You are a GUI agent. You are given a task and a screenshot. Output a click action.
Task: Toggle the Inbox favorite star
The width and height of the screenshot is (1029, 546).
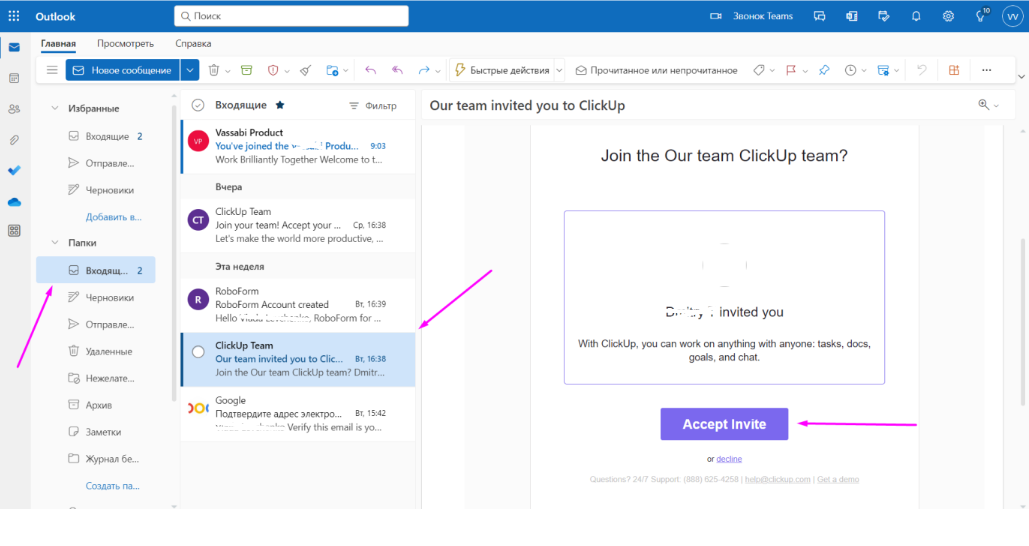click(x=280, y=105)
